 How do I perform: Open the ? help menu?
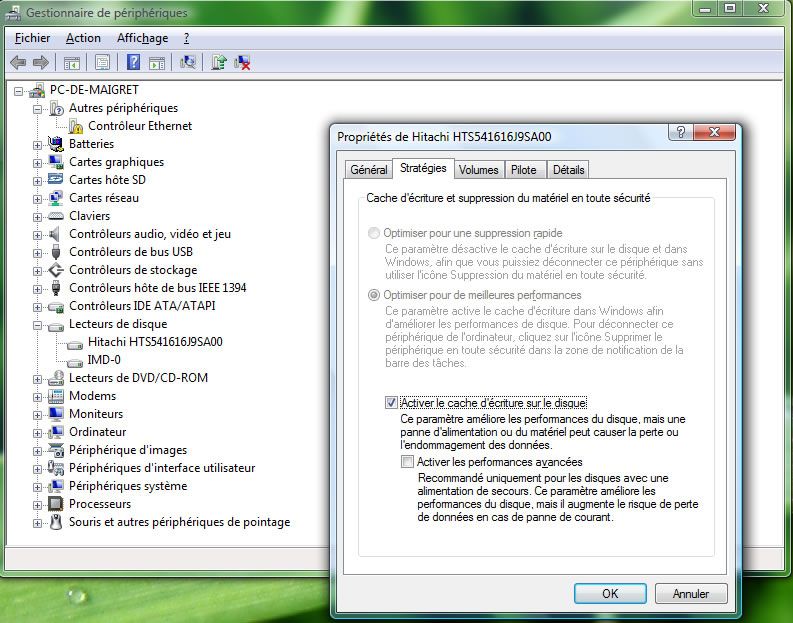187,38
